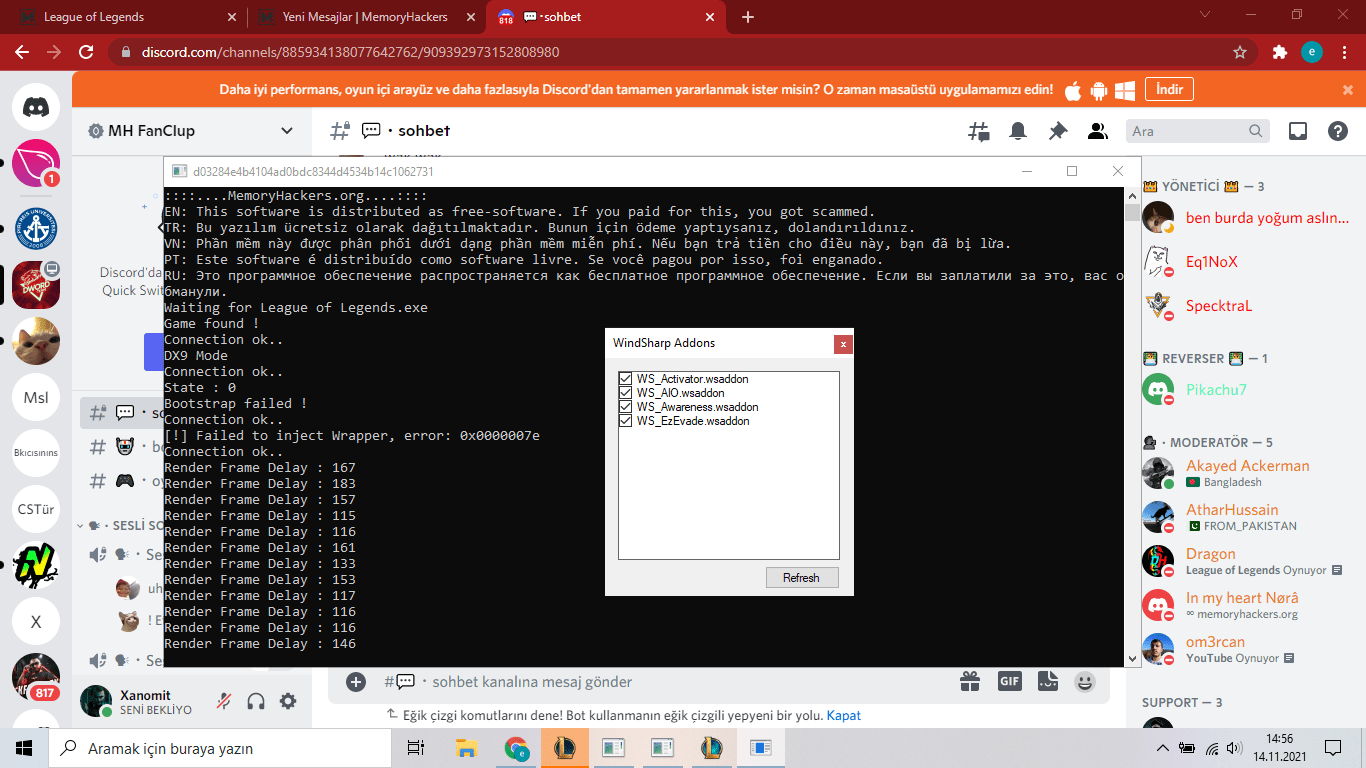Attach a file with the plus icon
The height and width of the screenshot is (768, 1366).
pyautogui.click(x=356, y=682)
